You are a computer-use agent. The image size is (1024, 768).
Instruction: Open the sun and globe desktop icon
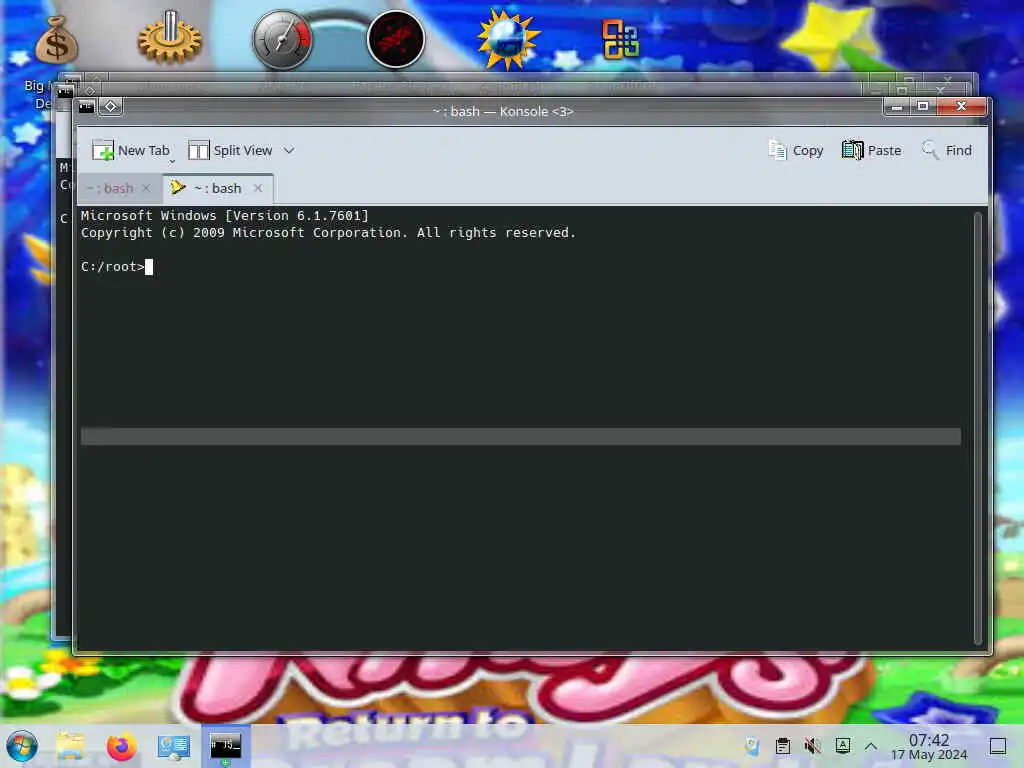[x=508, y=39]
